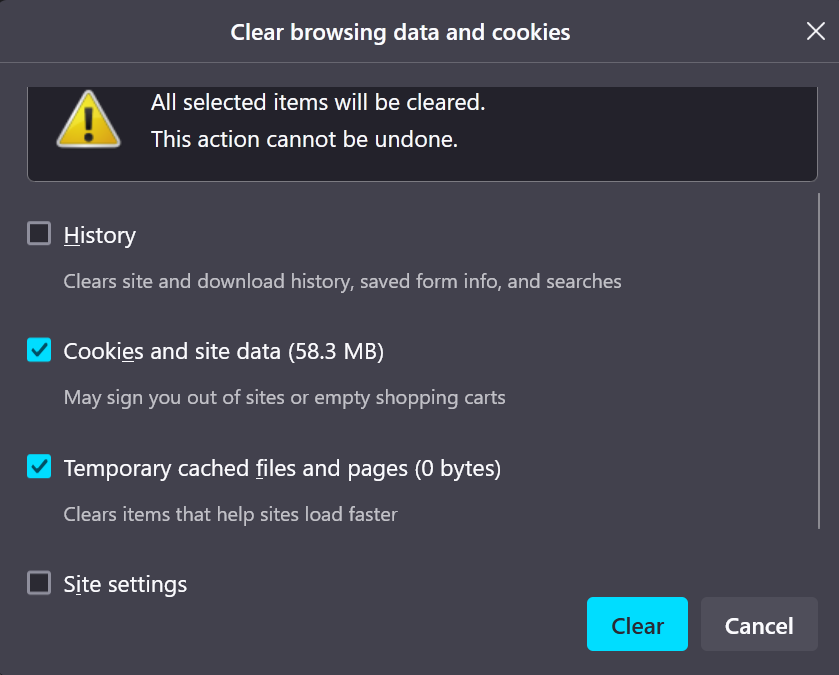This screenshot has width=839, height=675.
Task: Cancel clearing browsing data
Action: (x=758, y=625)
